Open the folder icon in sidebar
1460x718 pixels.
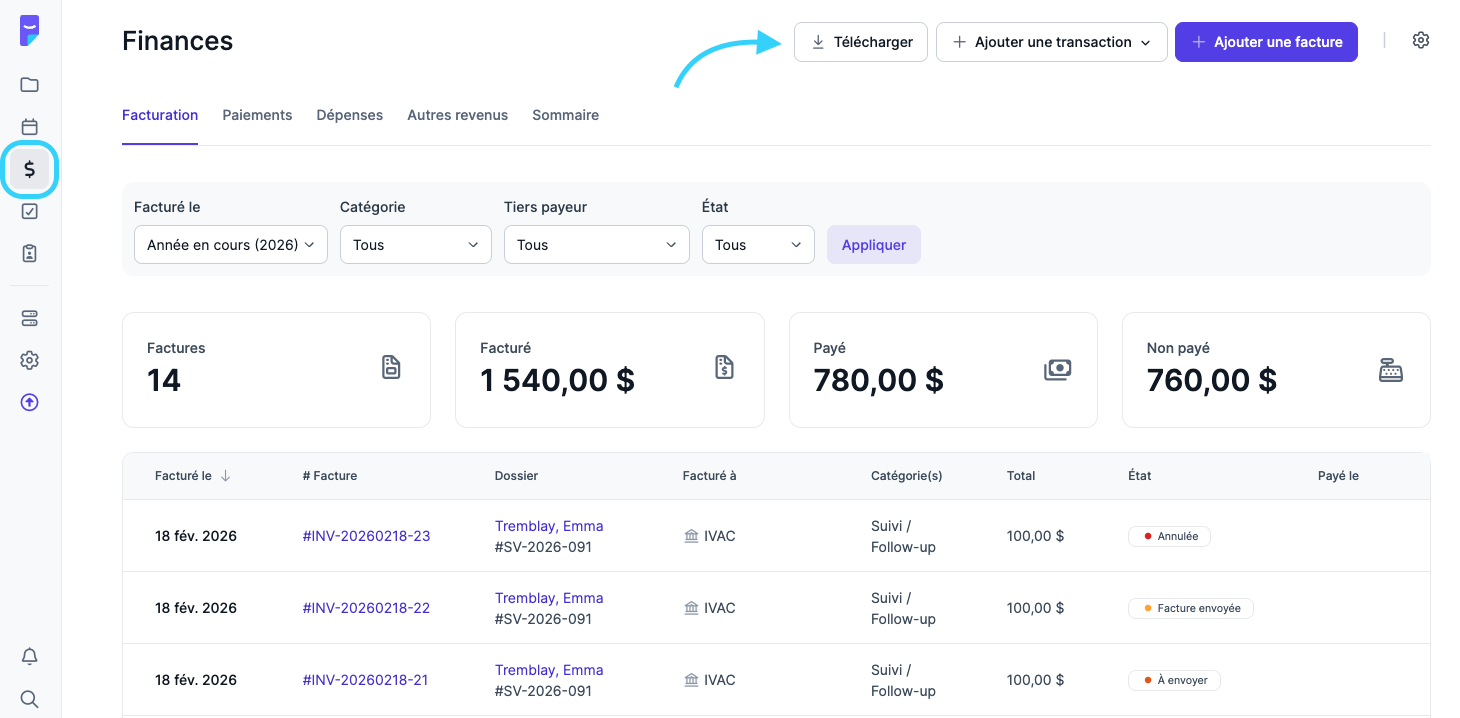(x=30, y=85)
